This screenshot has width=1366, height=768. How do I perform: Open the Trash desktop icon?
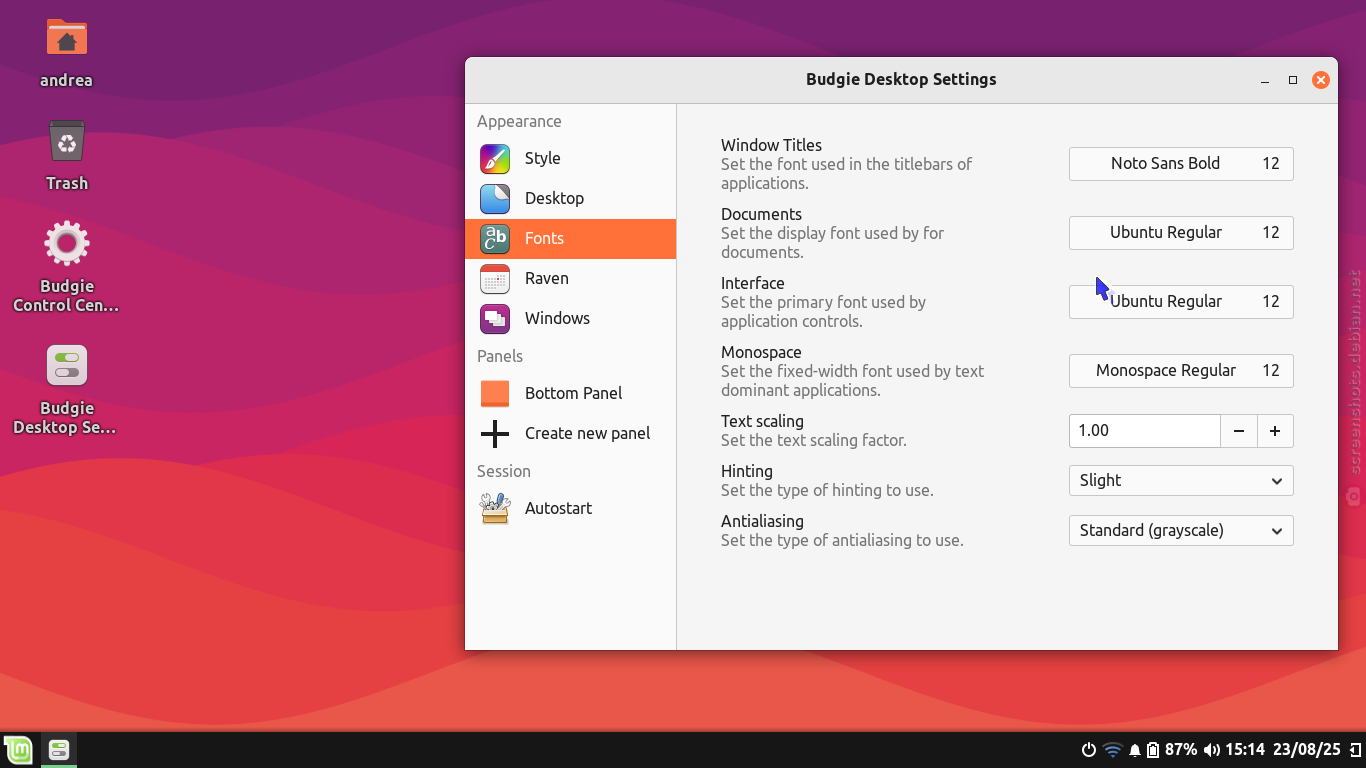[x=67, y=141]
